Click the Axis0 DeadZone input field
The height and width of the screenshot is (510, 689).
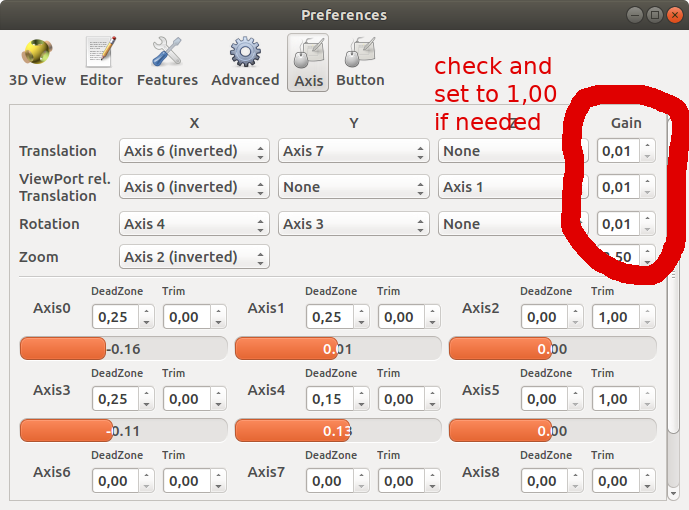pos(114,317)
